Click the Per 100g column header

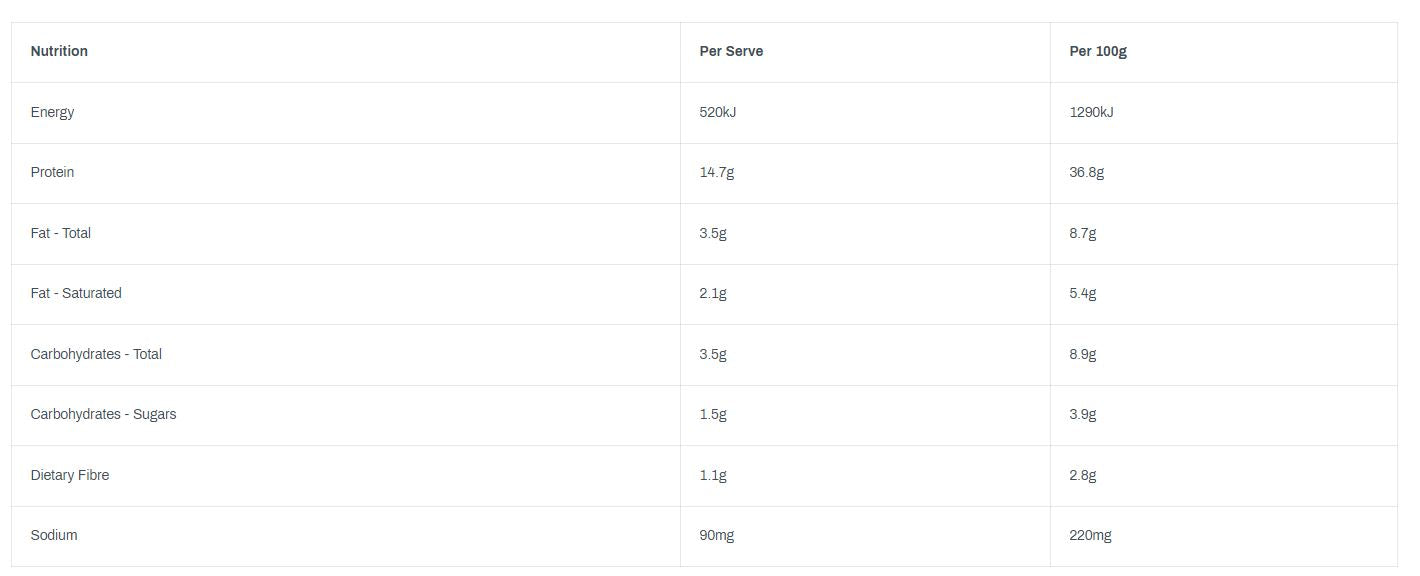pyautogui.click(x=1097, y=51)
